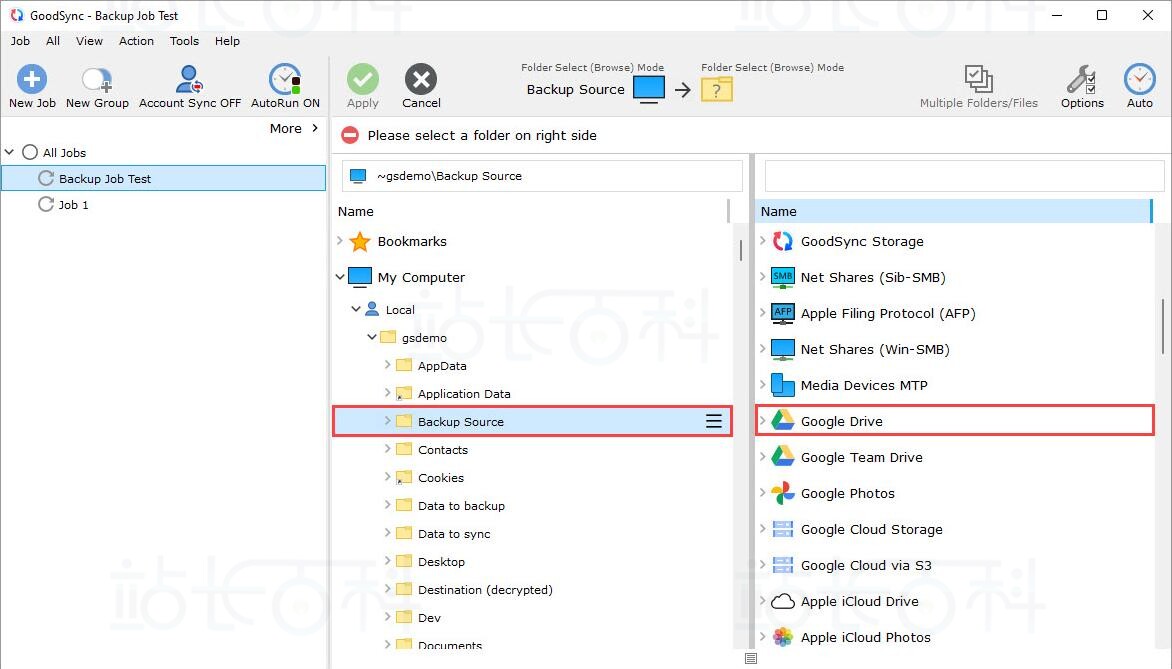1172x669 pixels.
Task: Select the All Jobs radio circle
Action: 30,152
